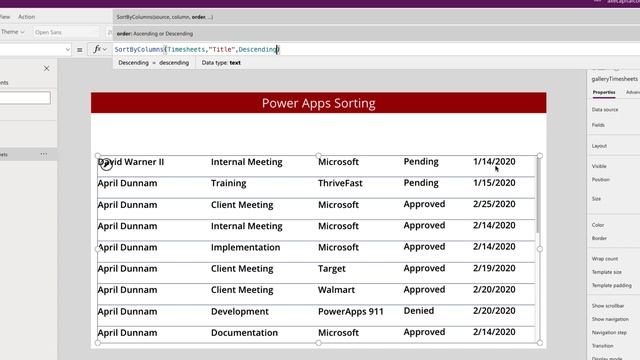Click the Wrap count property
This screenshot has height=360, width=640.
(x=604, y=259)
